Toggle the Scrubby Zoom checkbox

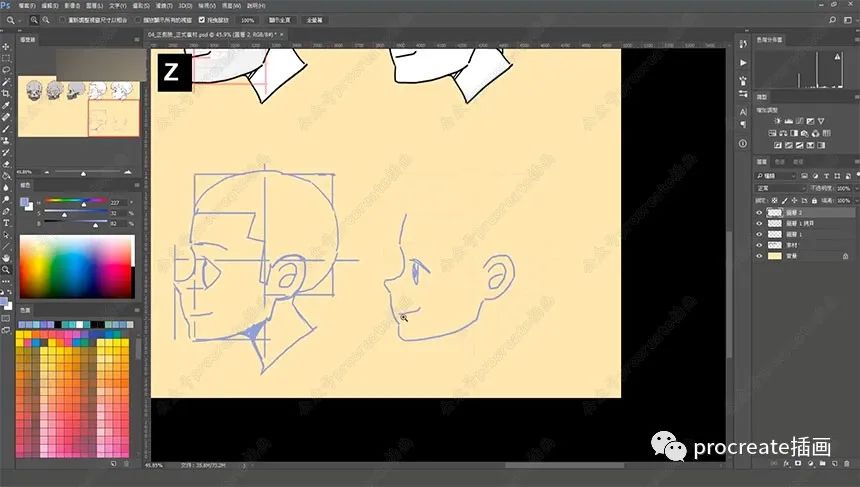point(203,19)
